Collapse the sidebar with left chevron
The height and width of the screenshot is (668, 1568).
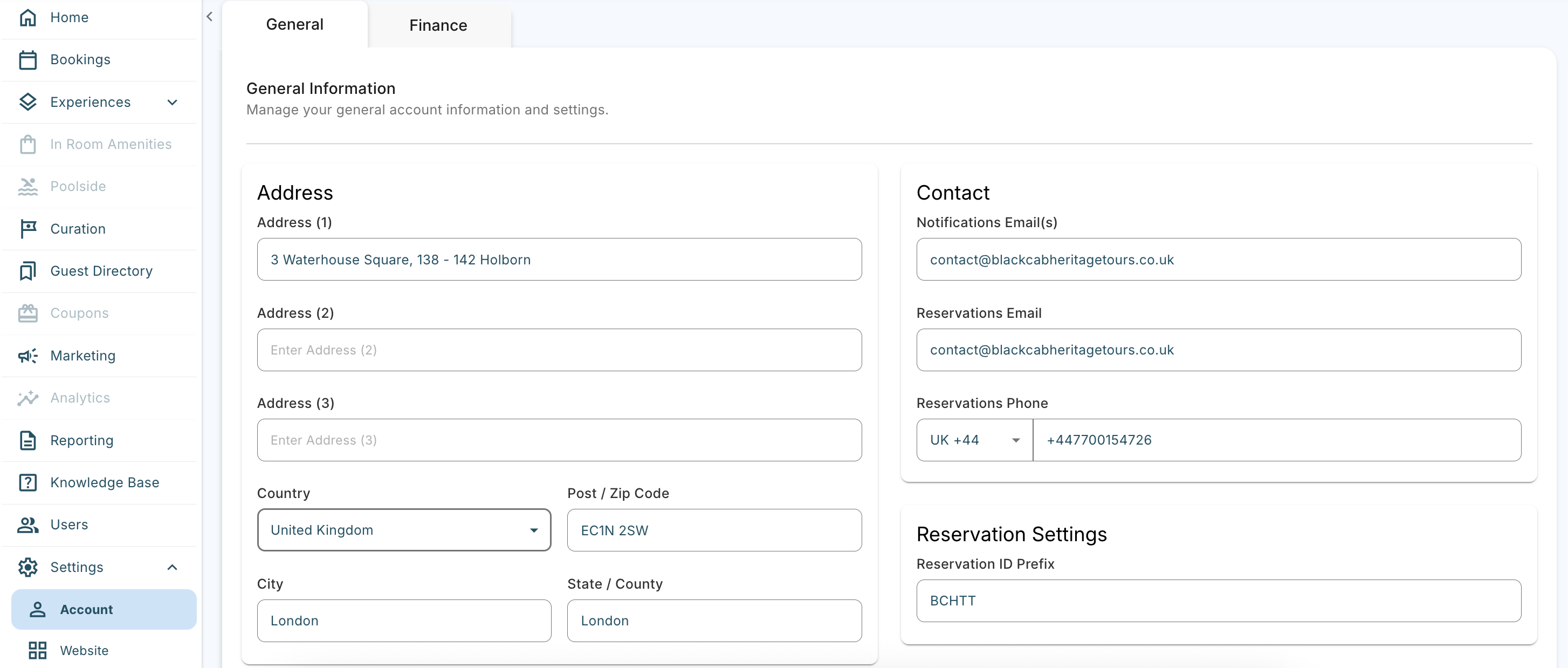[209, 17]
